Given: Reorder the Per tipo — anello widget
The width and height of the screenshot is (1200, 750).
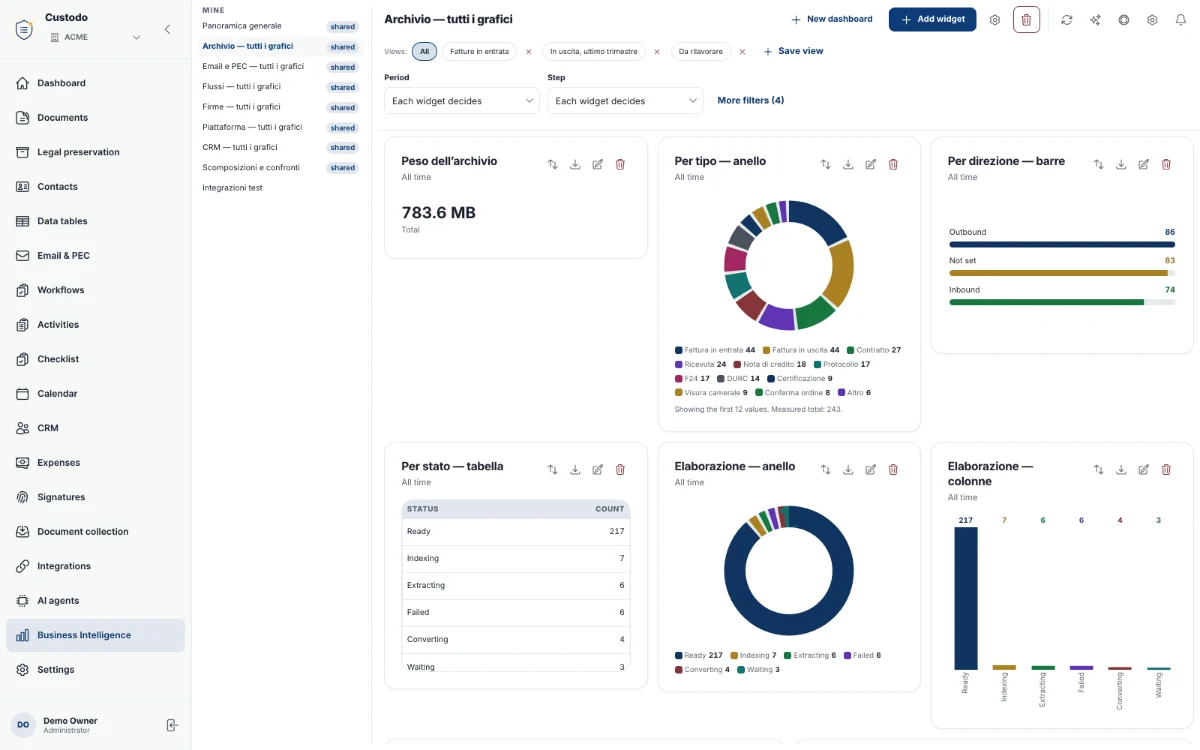Looking at the screenshot, I should (825, 165).
